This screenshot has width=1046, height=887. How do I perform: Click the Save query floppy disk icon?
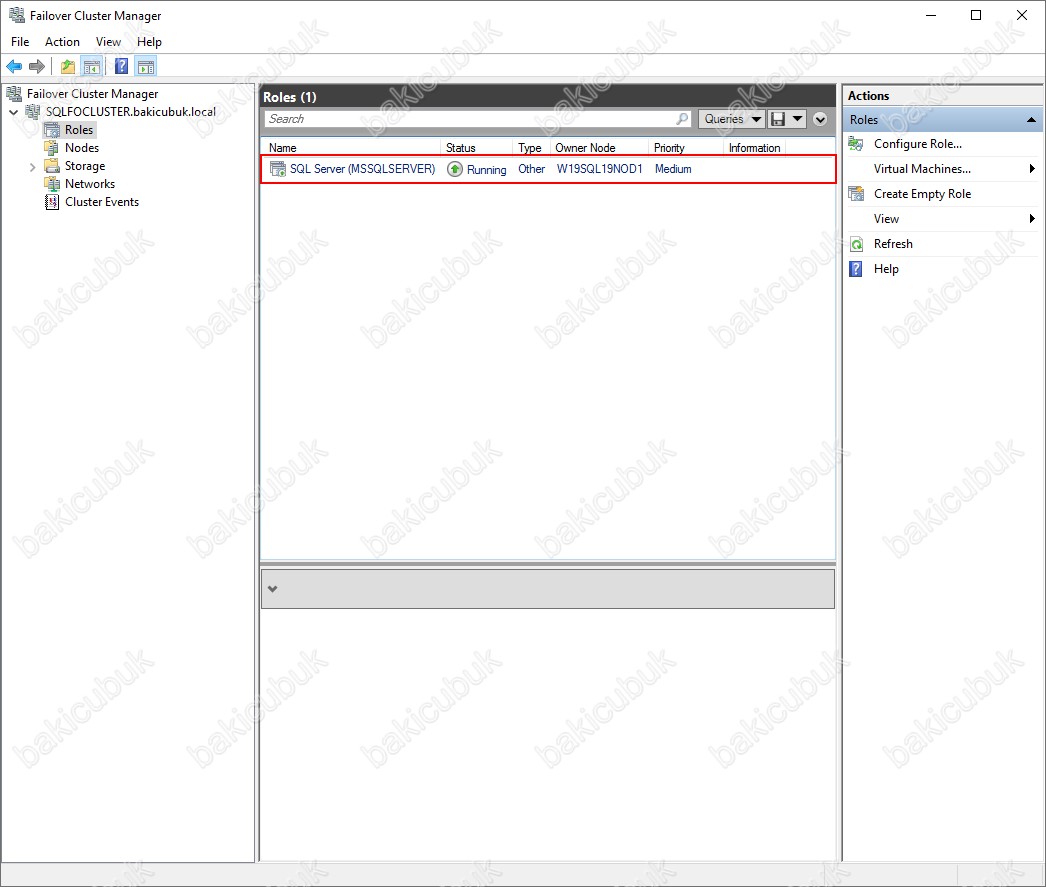coord(777,119)
